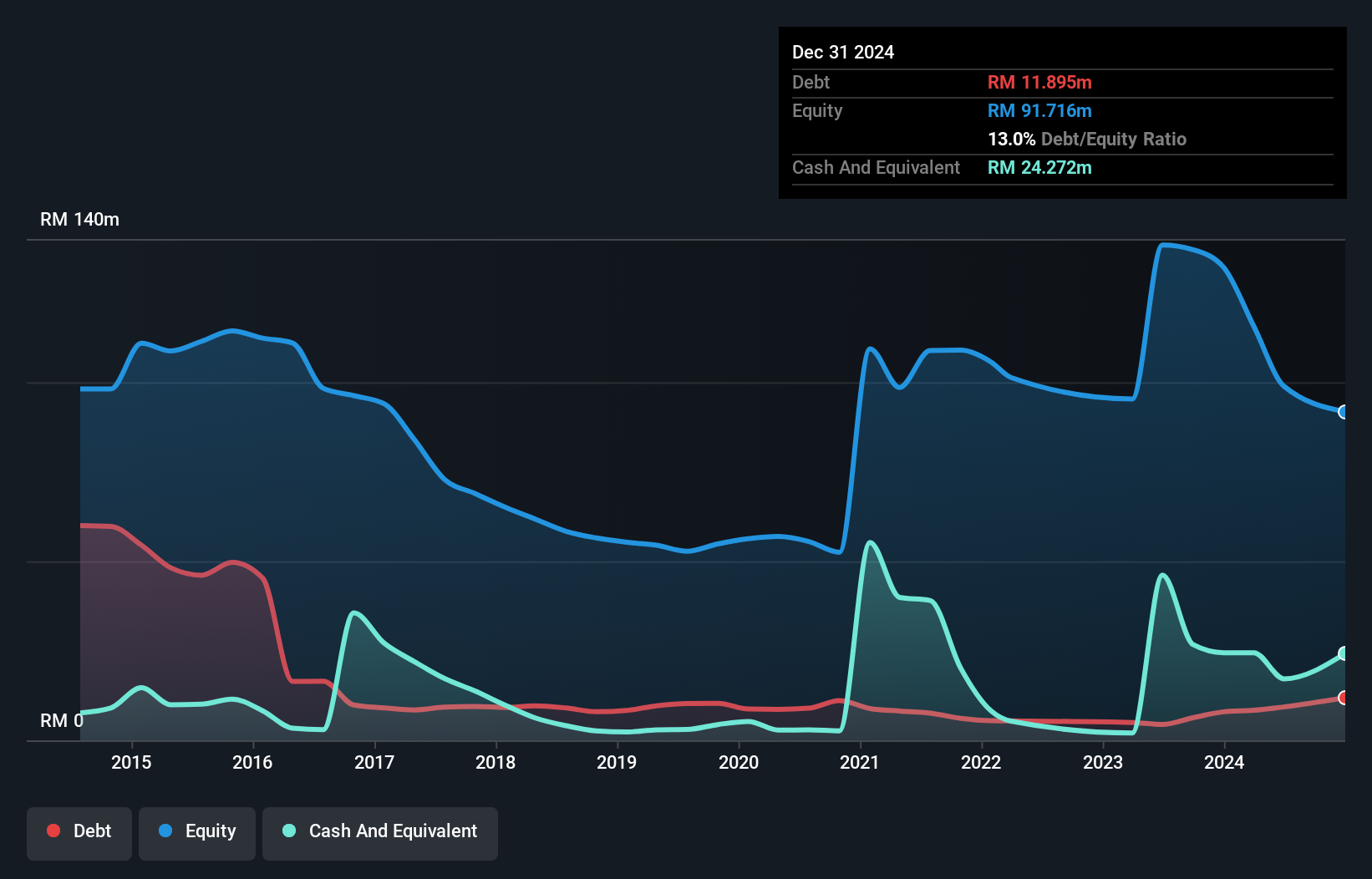Click the 2022 x-axis label

click(x=981, y=762)
